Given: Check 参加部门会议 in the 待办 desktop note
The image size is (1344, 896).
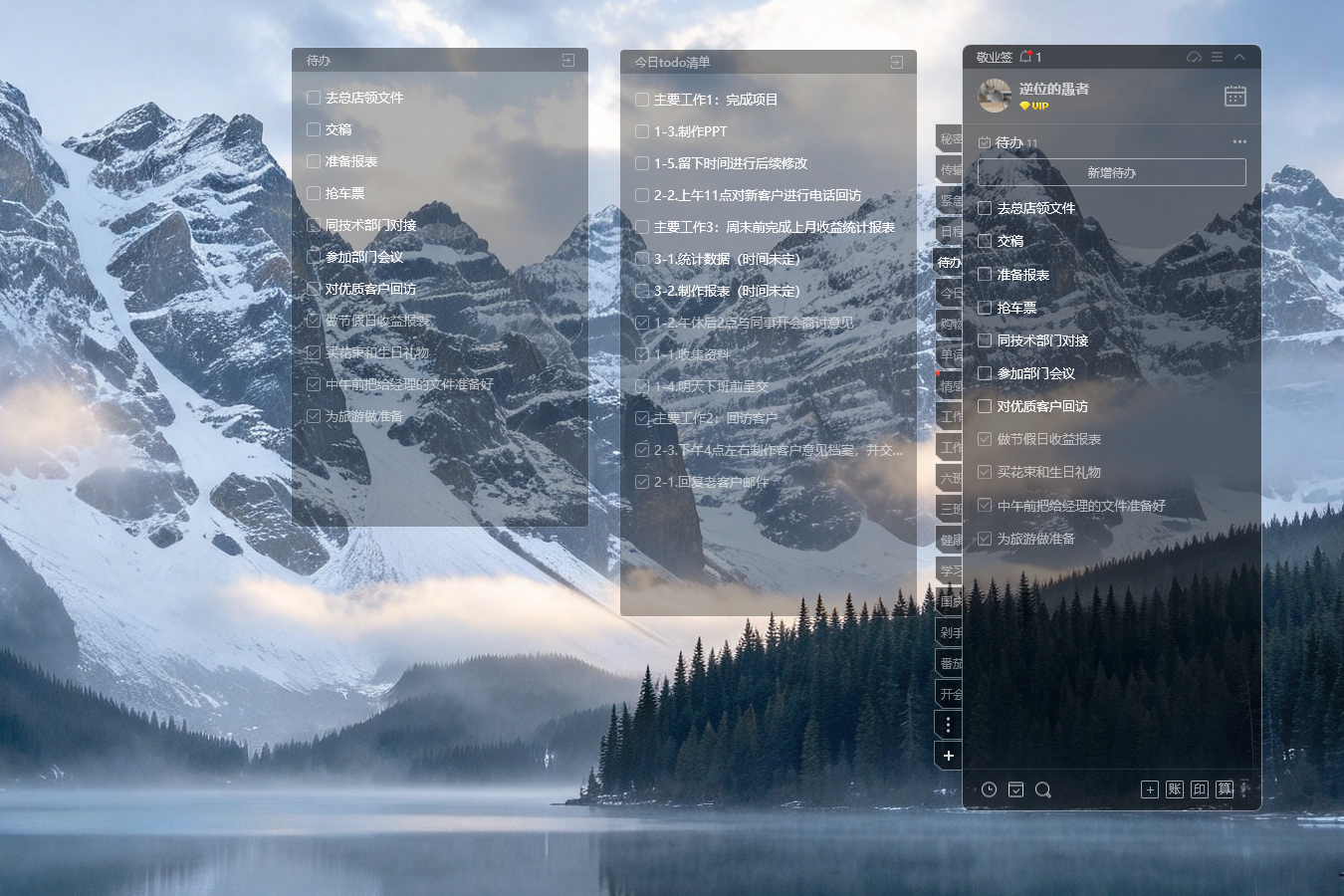Looking at the screenshot, I should coord(314,257).
